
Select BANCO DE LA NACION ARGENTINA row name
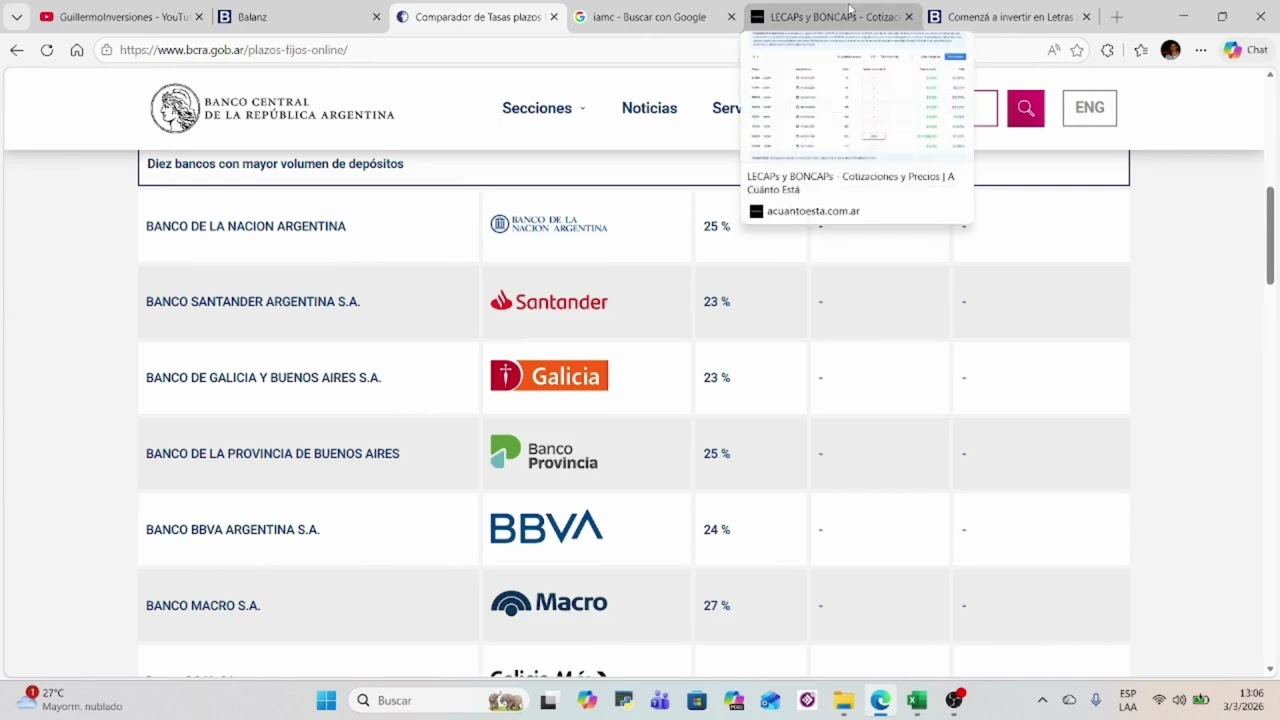pyautogui.click(x=246, y=226)
